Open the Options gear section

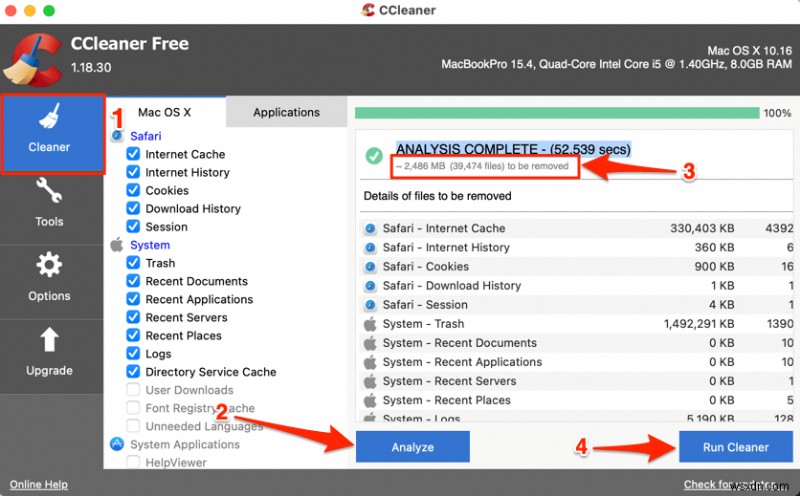(x=49, y=277)
